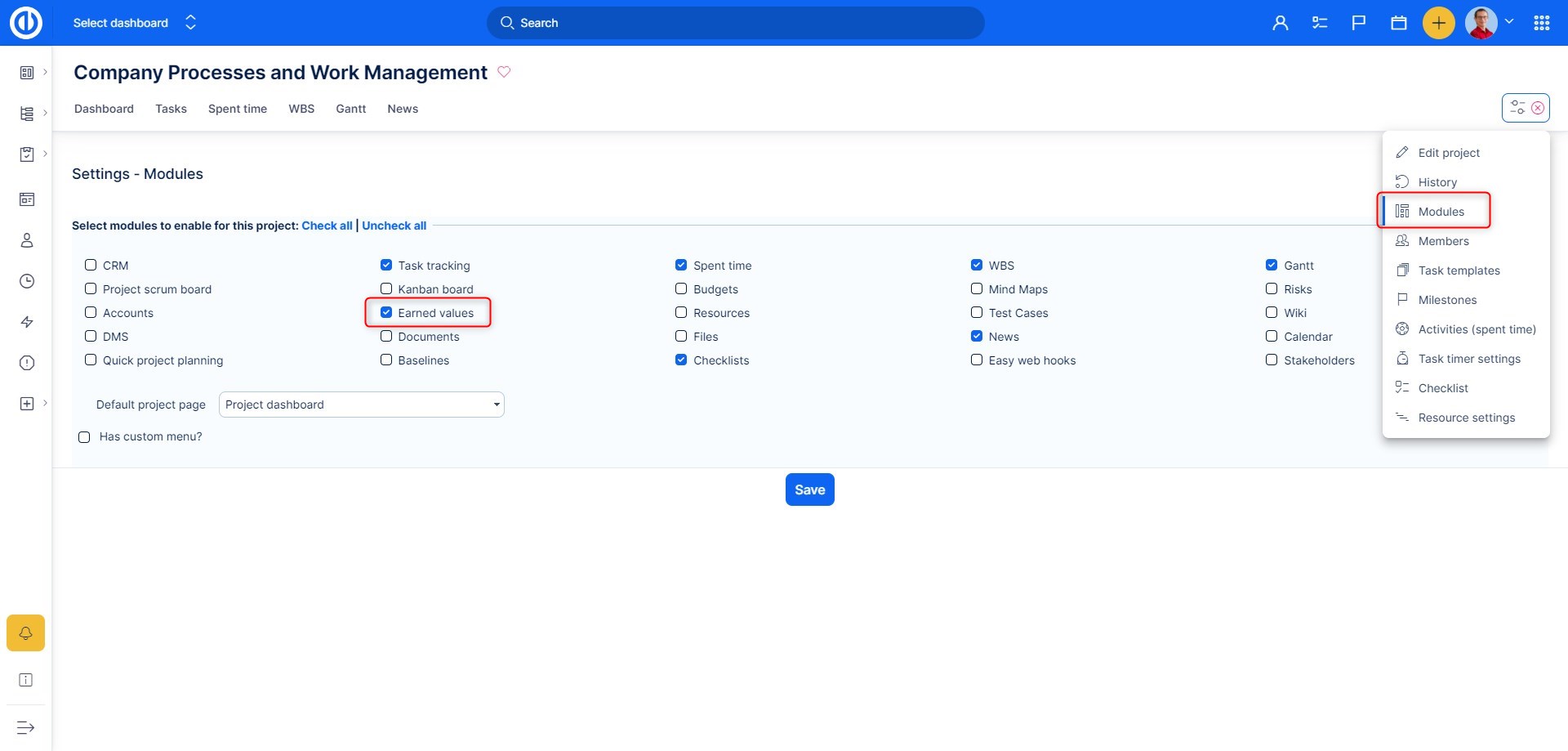Open the flag icon in top bar

1358,23
